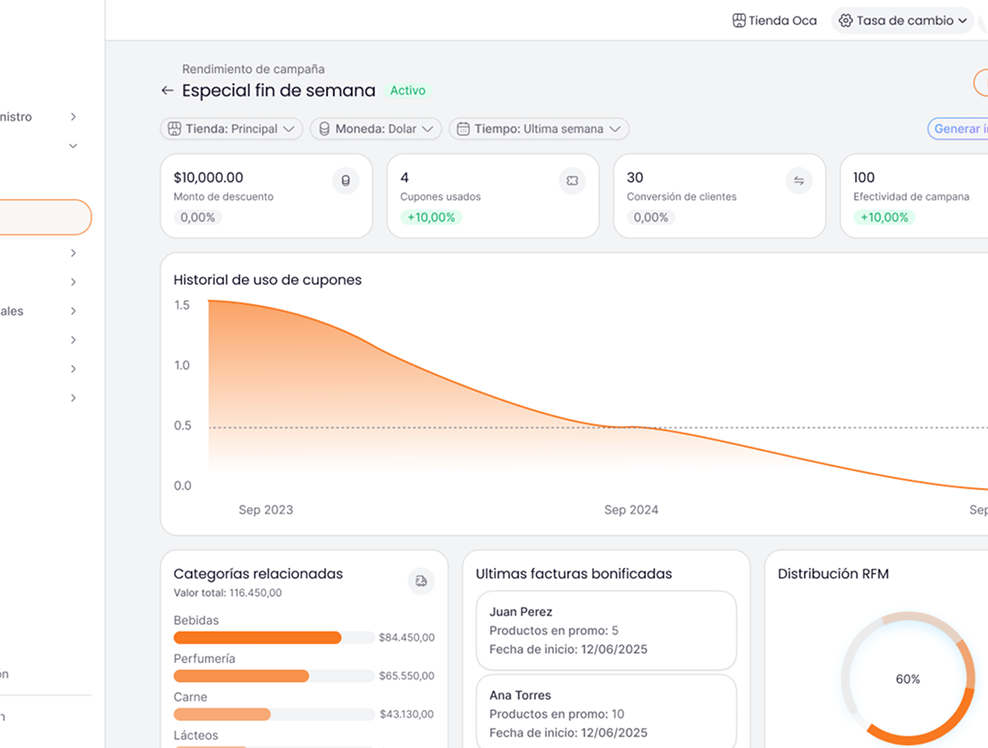Open the Tienda: Principal dropdown
Screen dimensions: 988x748
[231, 129]
